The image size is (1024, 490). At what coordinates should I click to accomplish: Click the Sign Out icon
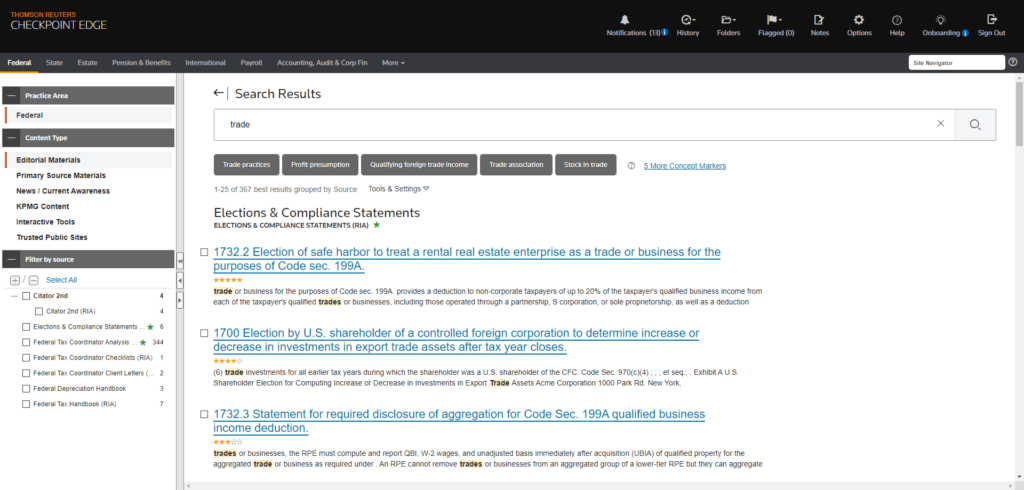pos(991,19)
